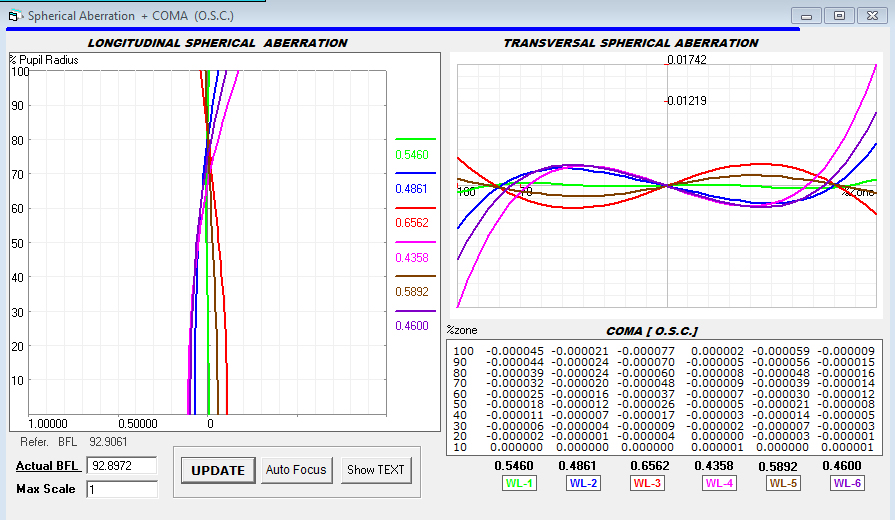Click the 0.4861 legend label
The width and height of the screenshot is (895, 520).
(x=412, y=189)
